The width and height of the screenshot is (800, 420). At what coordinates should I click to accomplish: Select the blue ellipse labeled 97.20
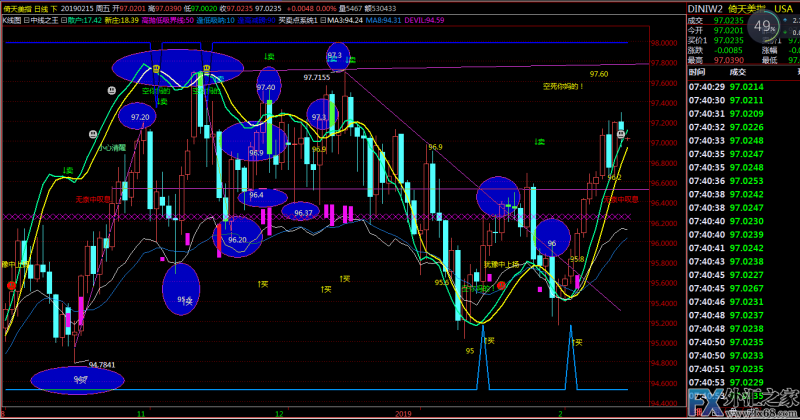pyautogui.click(x=140, y=118)
